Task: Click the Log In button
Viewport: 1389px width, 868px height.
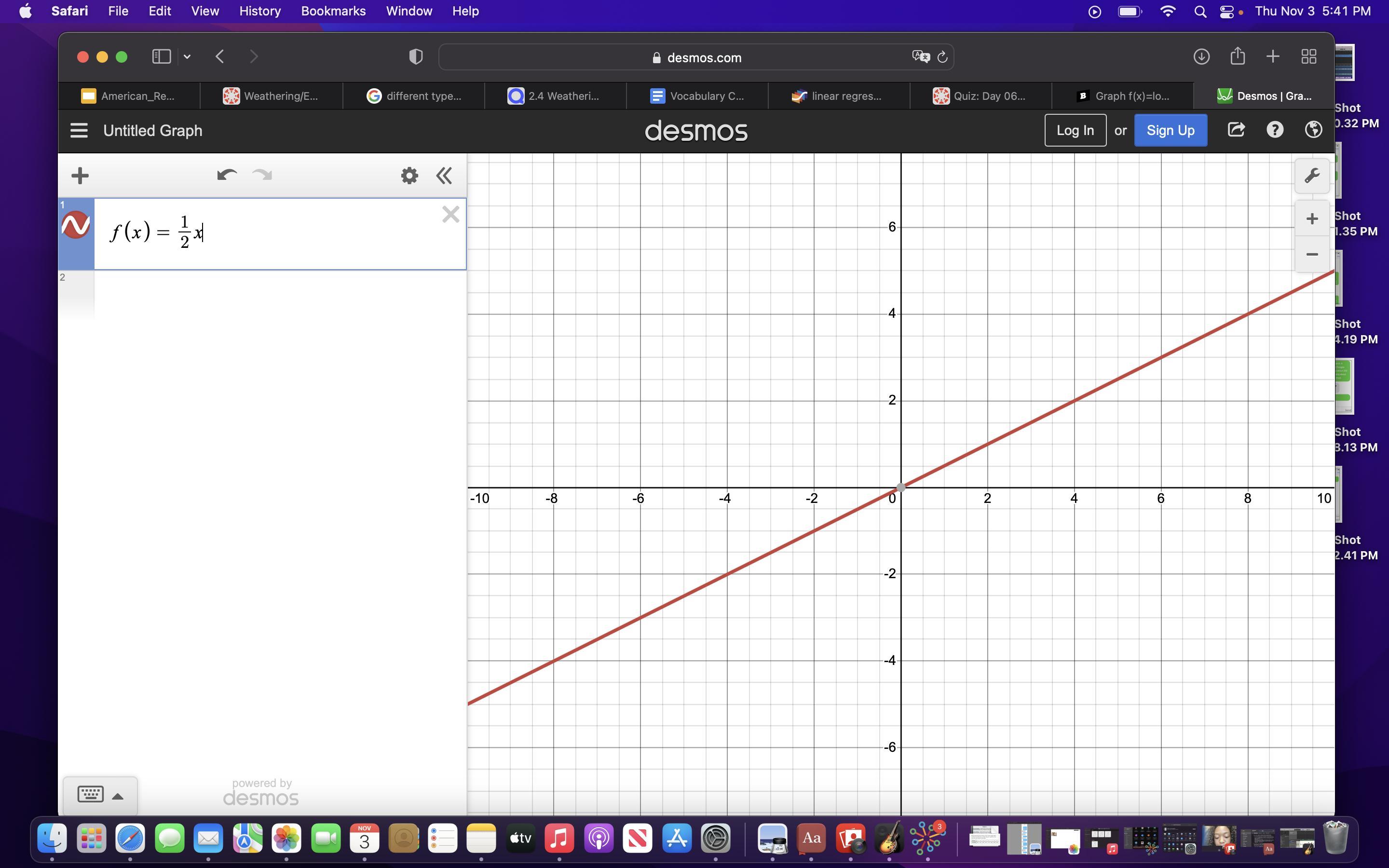Action: (x=1075, y=130)
